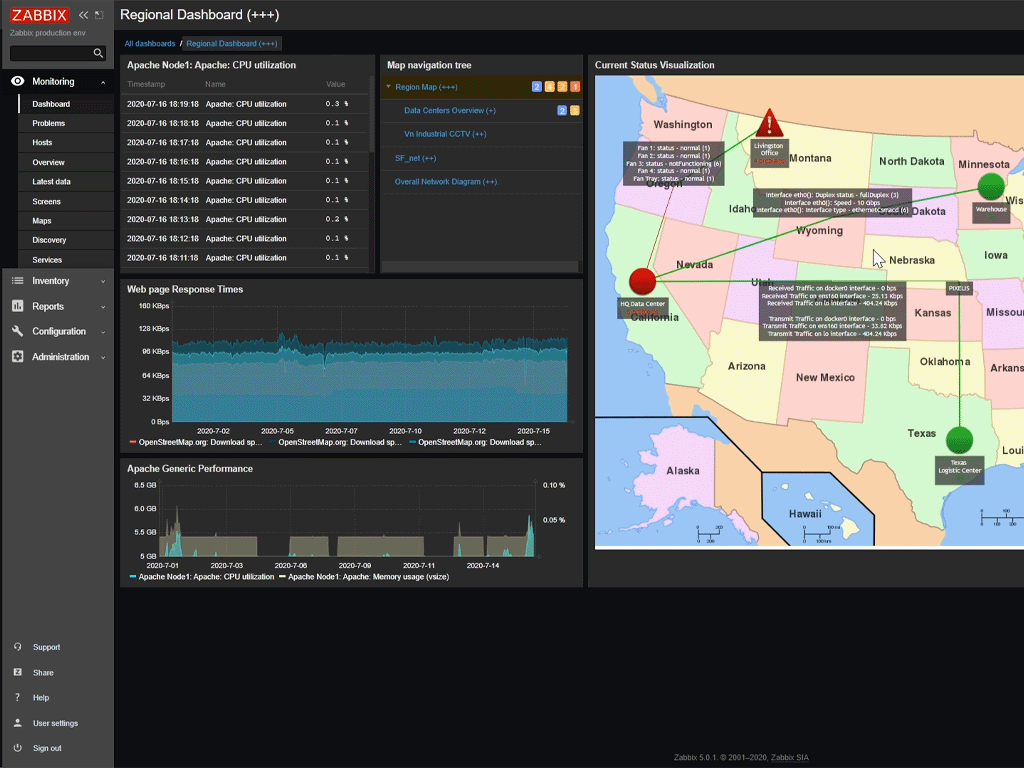
Task: Click the Administration gear icon
Action: pos(18,357)
